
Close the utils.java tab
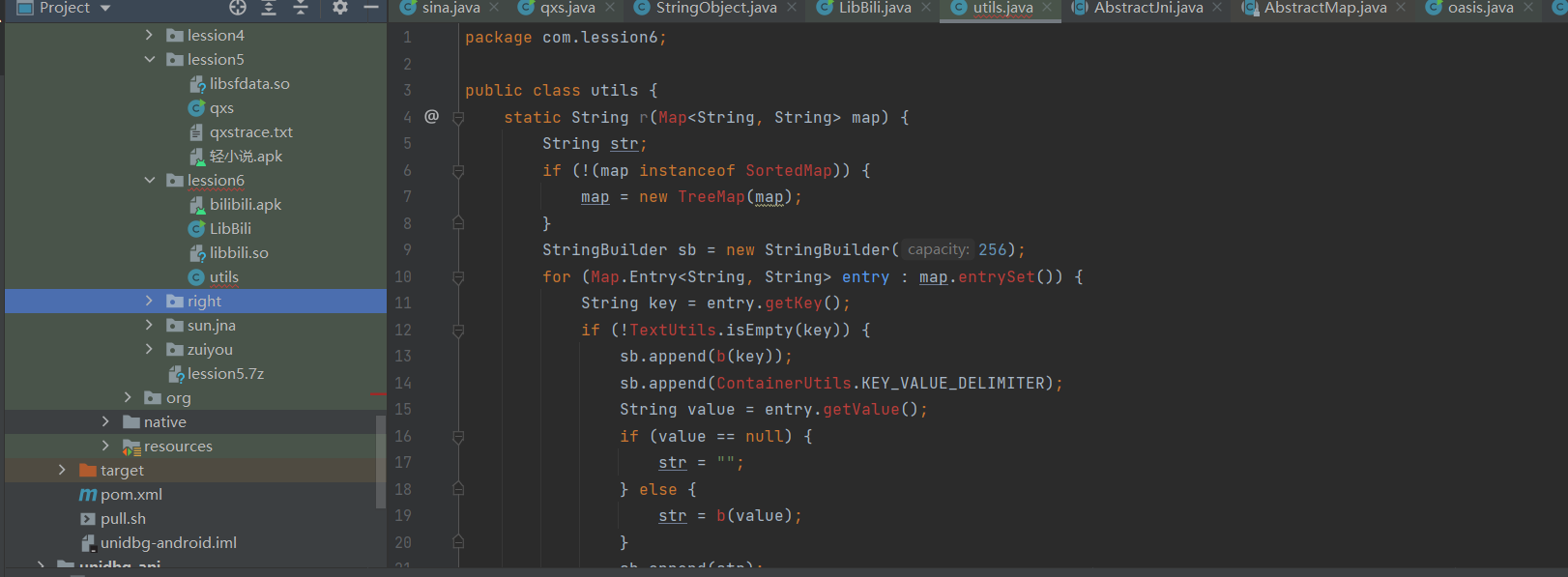[1047, 8]
